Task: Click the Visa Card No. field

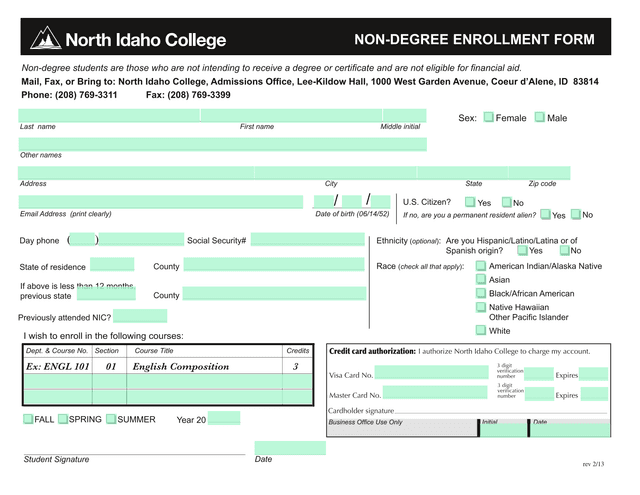Action: 431,372
